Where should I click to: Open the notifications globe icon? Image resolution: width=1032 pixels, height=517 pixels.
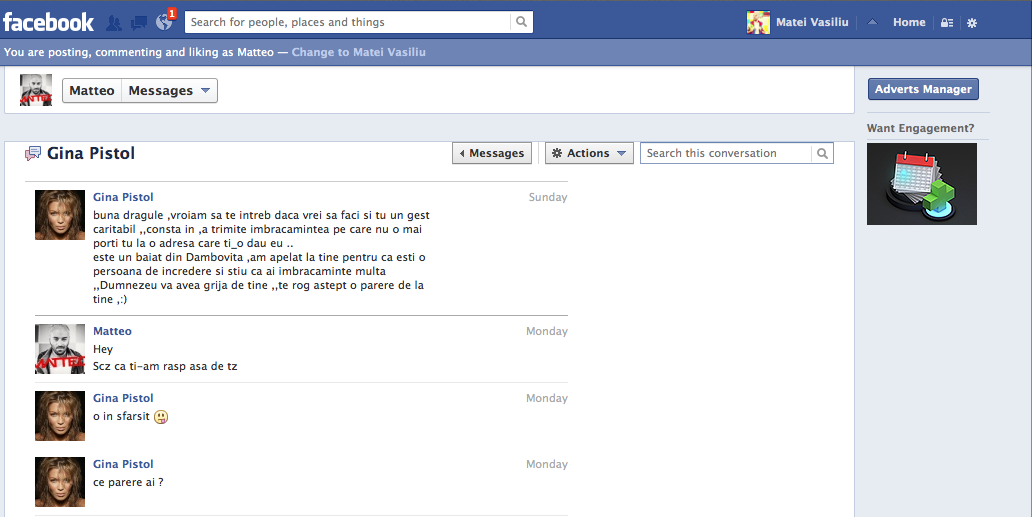pyautogui.click(x=164, y=22)
